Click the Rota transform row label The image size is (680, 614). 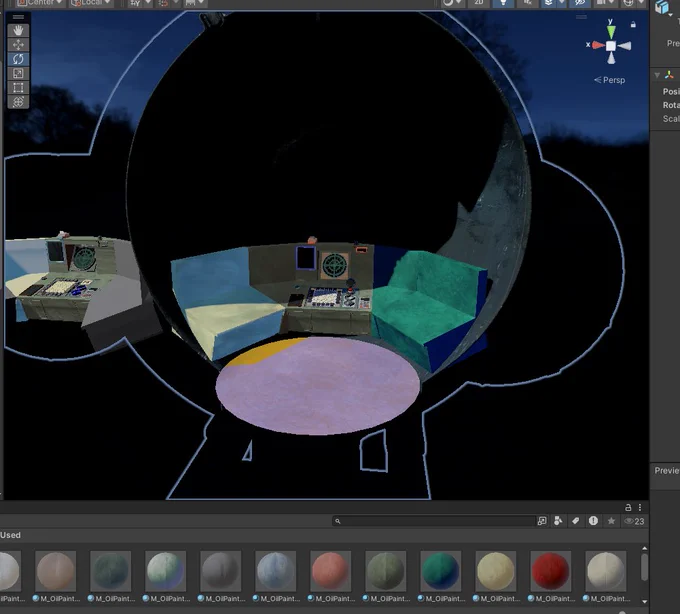[670, 105]
